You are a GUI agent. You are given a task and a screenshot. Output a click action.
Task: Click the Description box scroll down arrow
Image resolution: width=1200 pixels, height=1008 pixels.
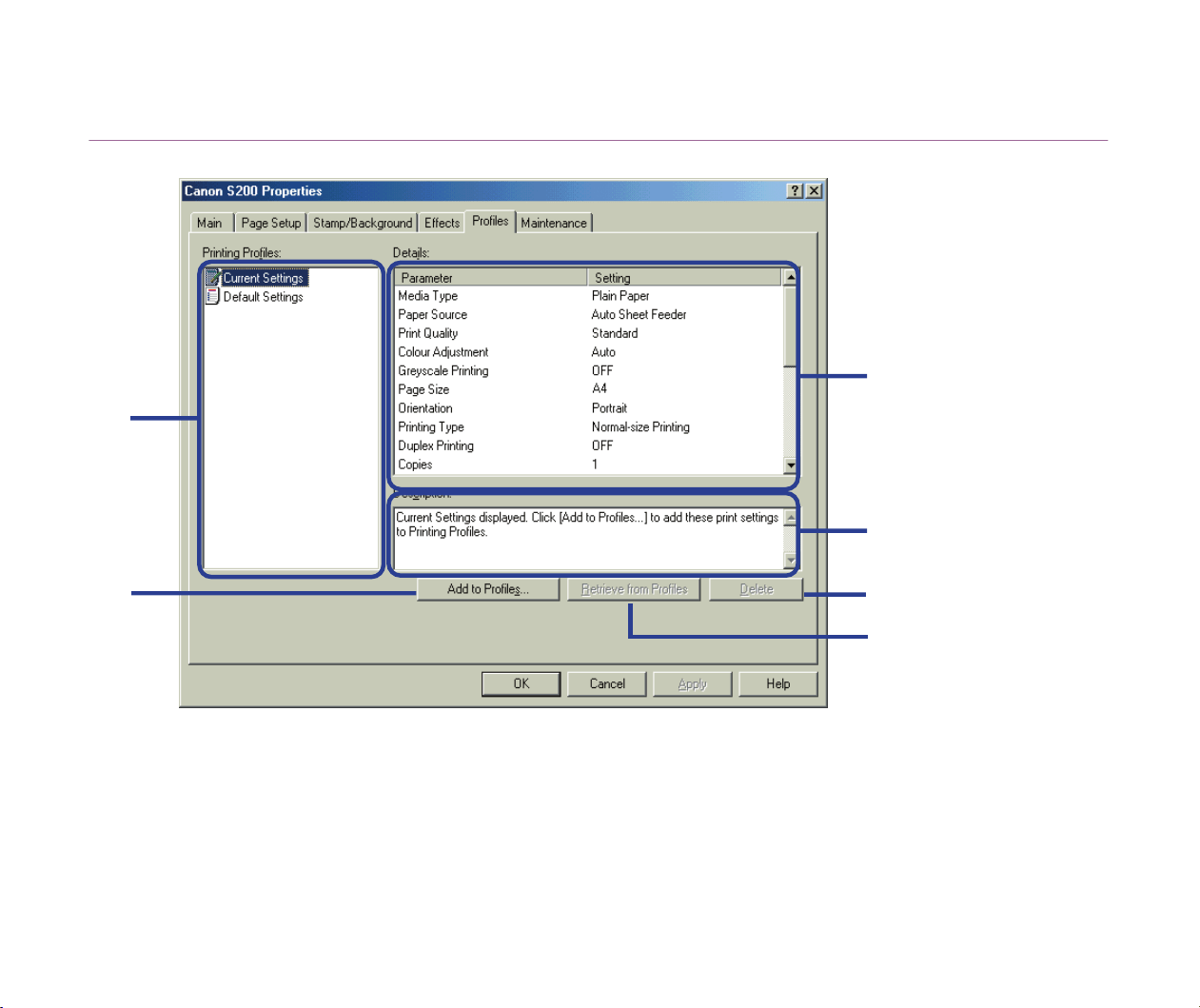click(791, 561)
